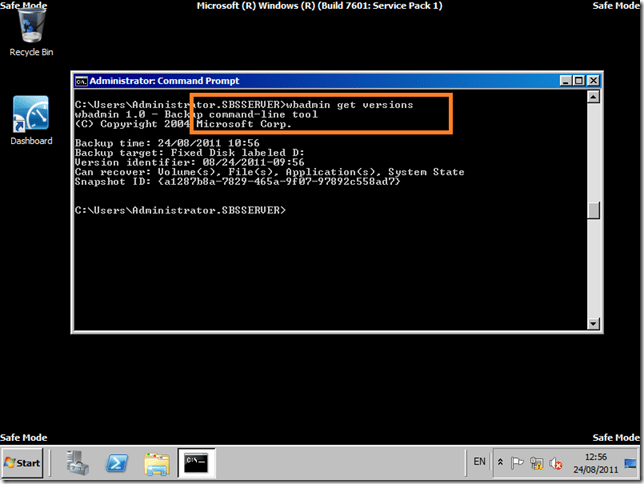Open the Dashboard desktop shortcut
This screenshot has width=644, height=484.
point(31,118)
